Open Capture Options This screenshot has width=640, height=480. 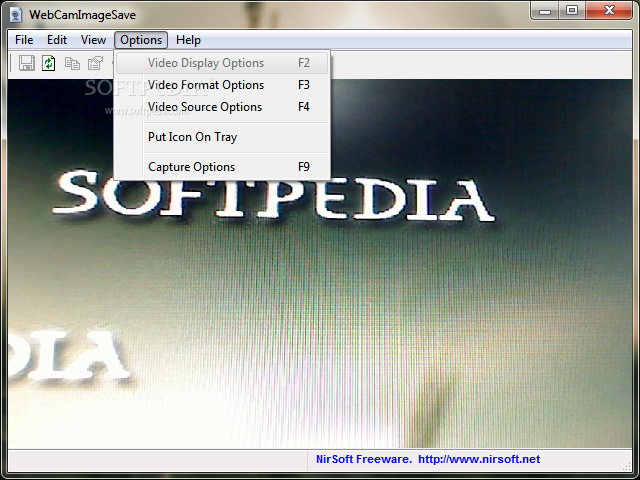click(222, 167)
